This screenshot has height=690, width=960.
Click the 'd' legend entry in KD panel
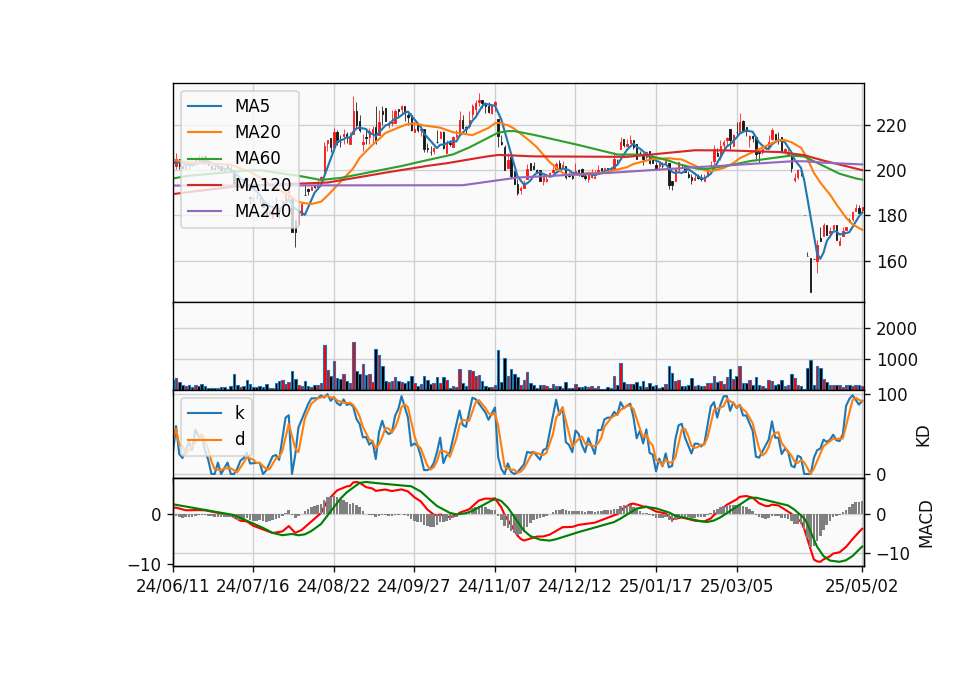tap(239, 439)
